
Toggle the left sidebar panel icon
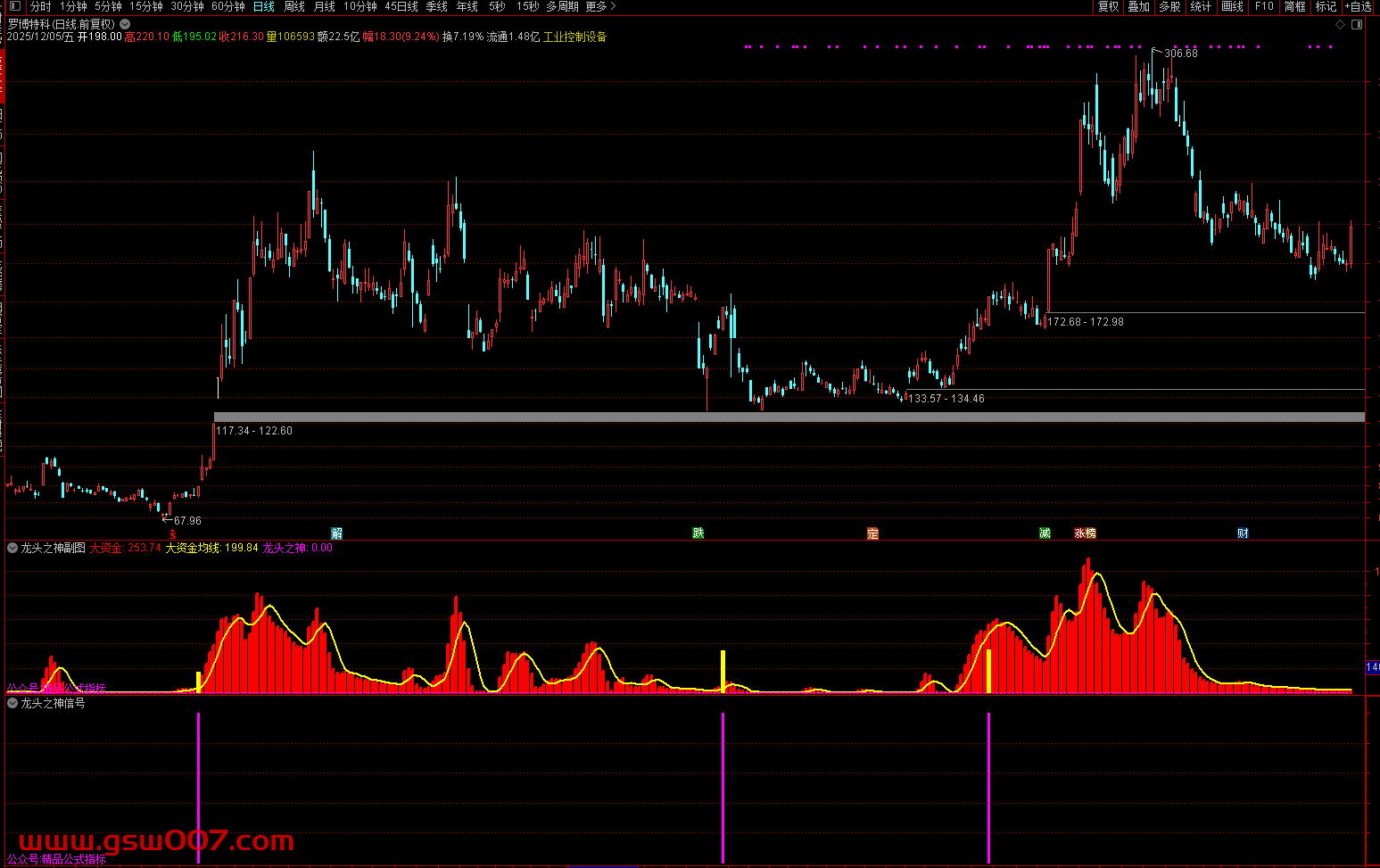tap(13, 6)
